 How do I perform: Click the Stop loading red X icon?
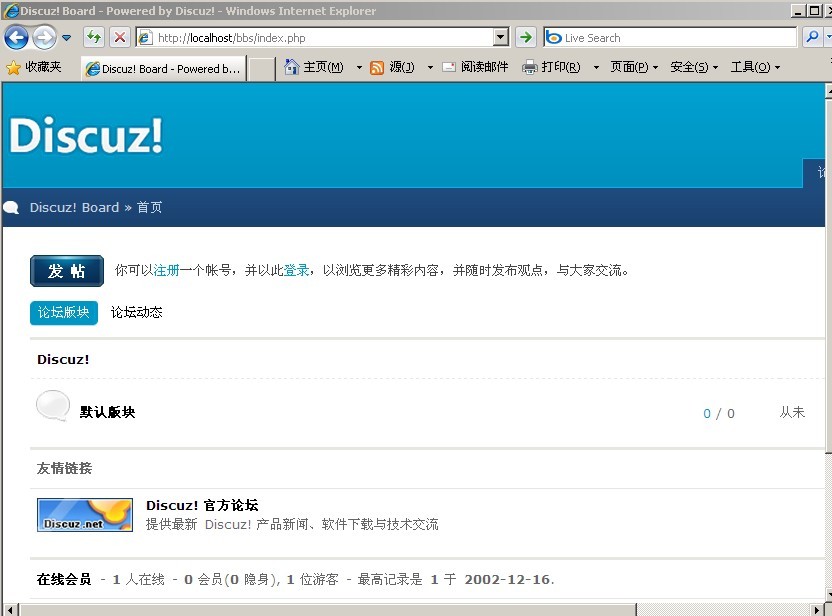coord(120,37)
